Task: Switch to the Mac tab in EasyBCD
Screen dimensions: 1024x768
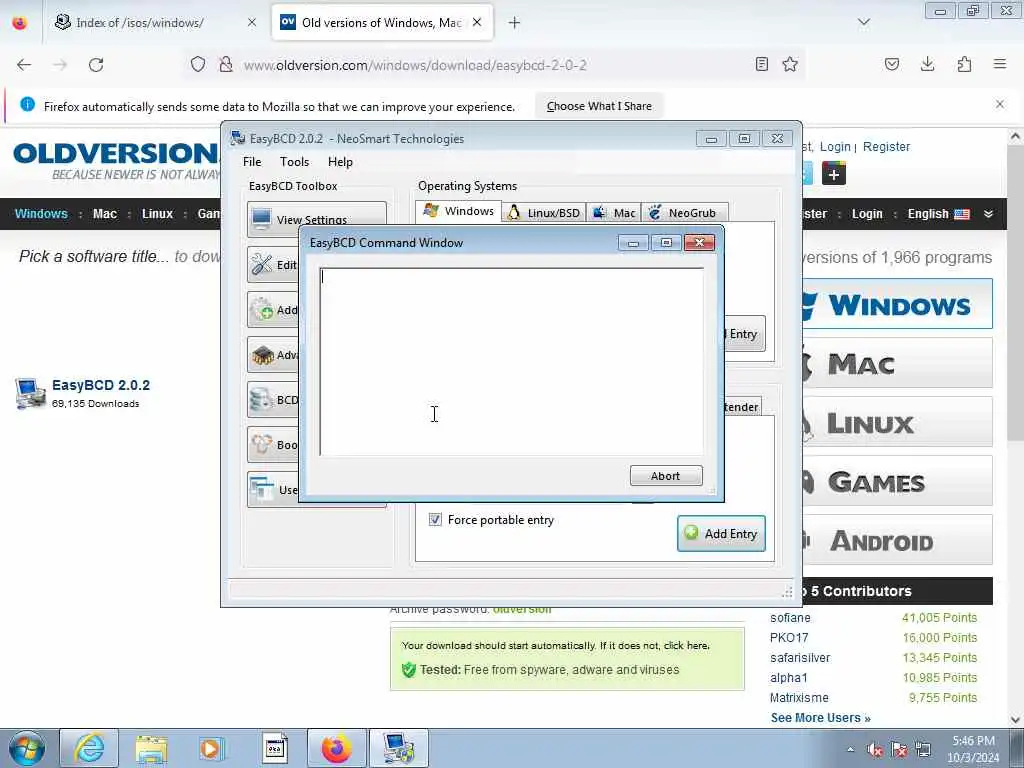Action: (x=615, y=213)
